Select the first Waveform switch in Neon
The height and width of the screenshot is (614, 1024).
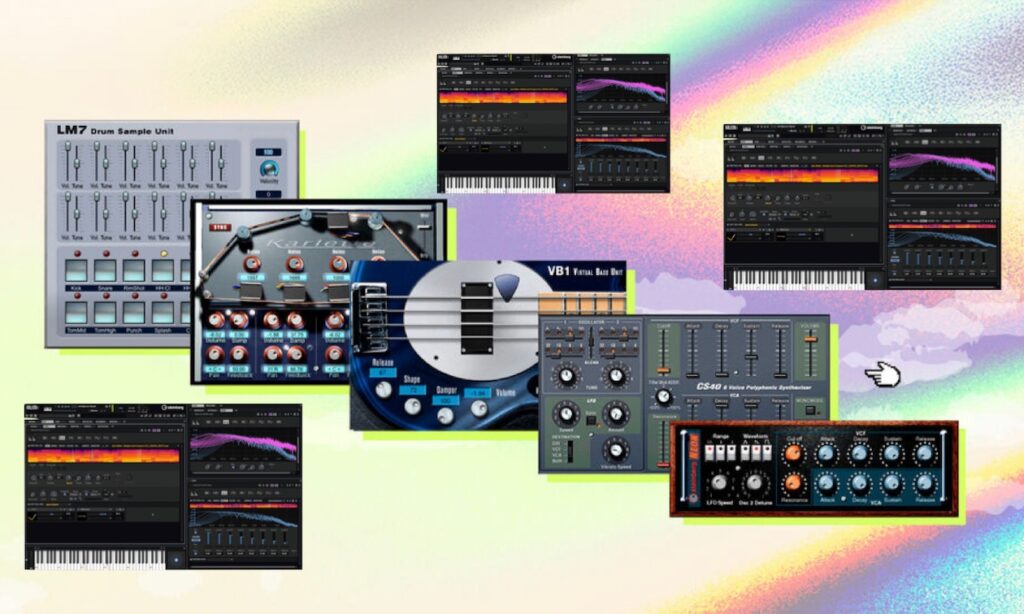point(746,451)
